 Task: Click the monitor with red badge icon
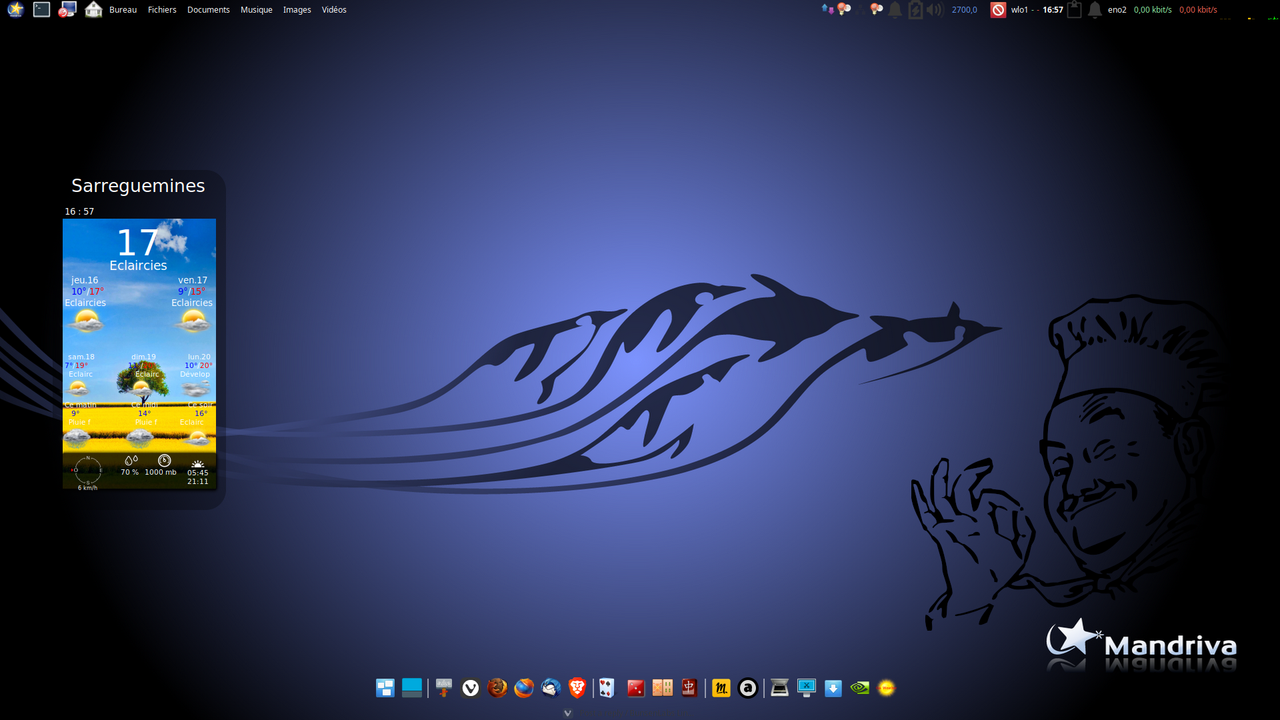point(67,10)
